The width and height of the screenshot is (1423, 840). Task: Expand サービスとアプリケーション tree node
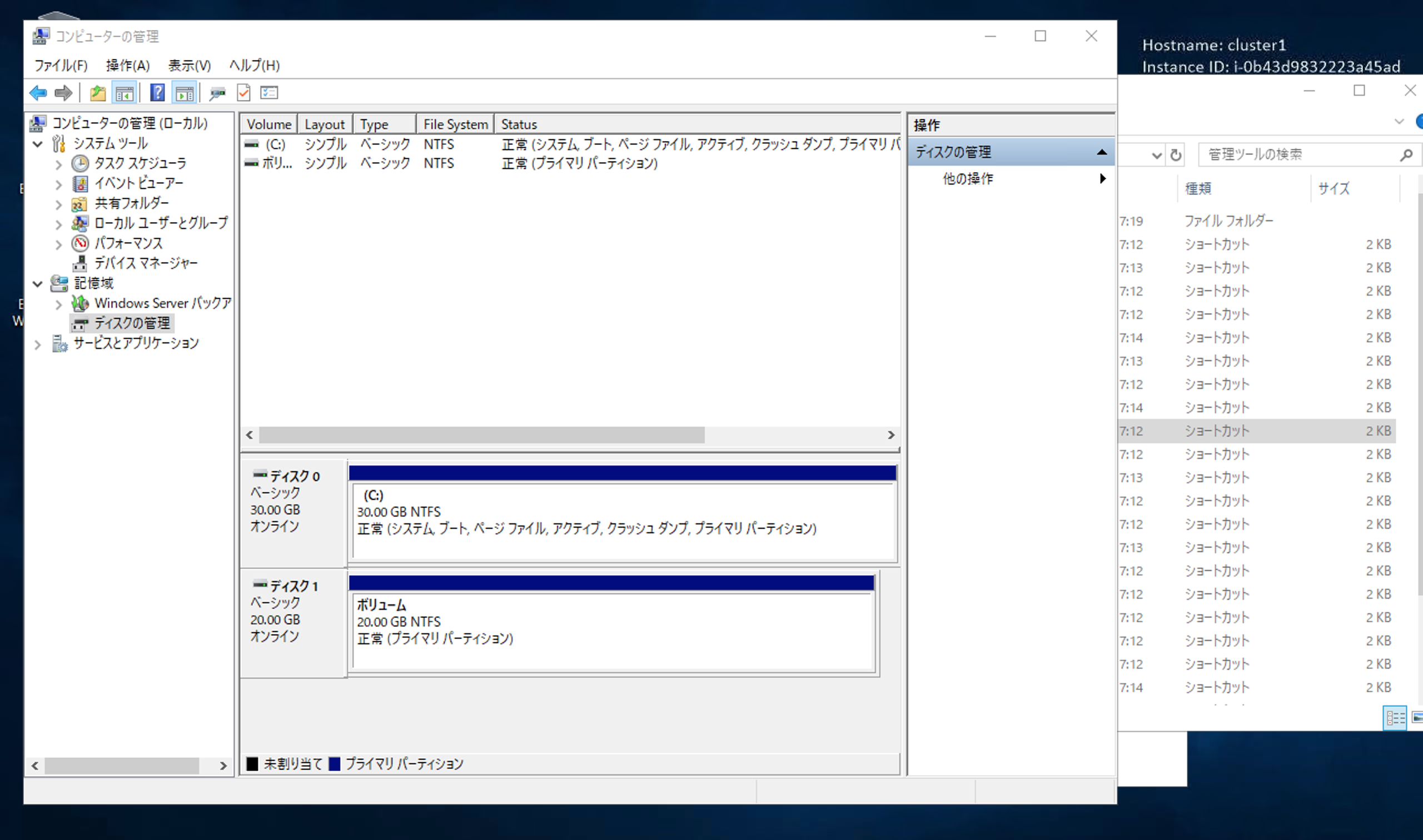[38, 344]
